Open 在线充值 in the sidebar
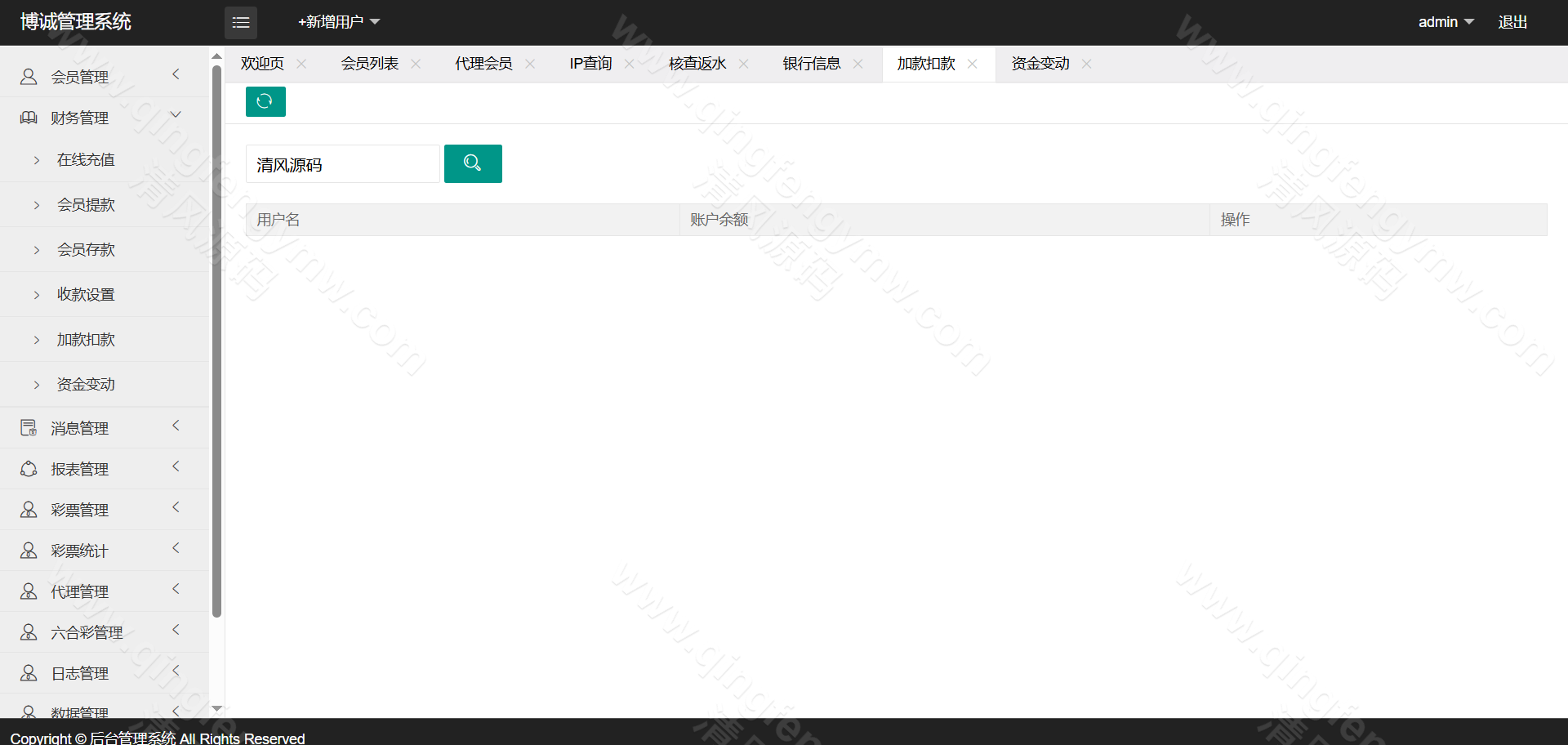 pyautogui.click(x=86, y=160)
